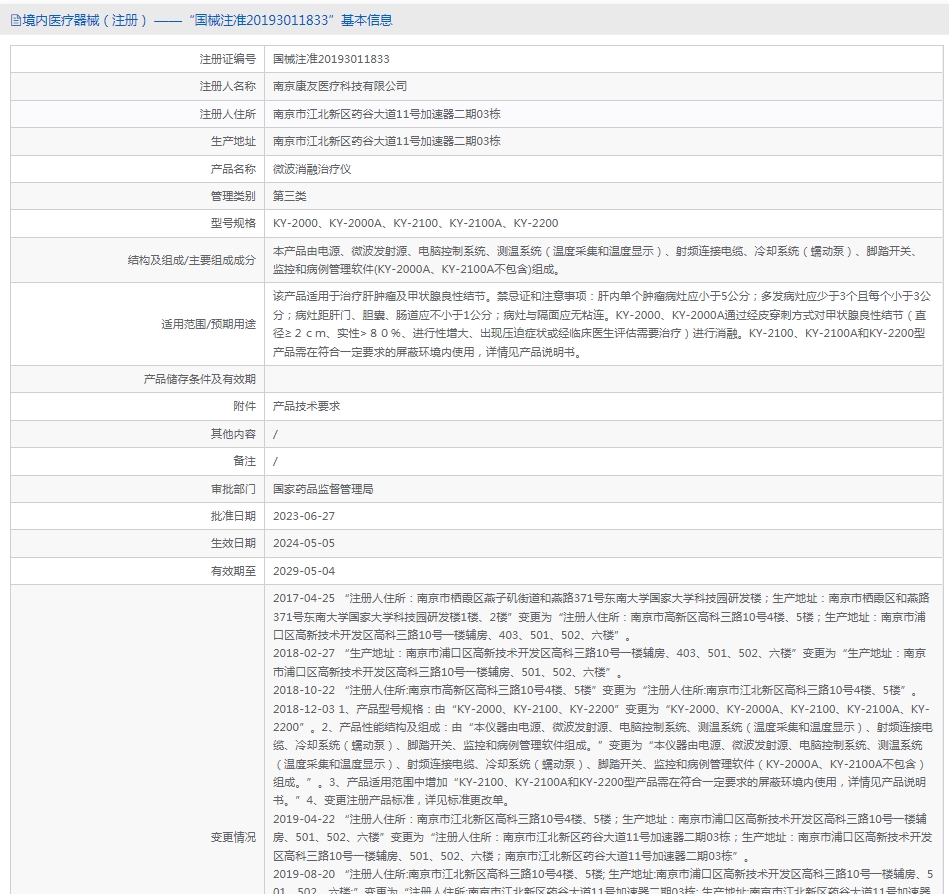Click the 审批部门 label
This screenshot has height=894, width=949.
tap(233, 489)
